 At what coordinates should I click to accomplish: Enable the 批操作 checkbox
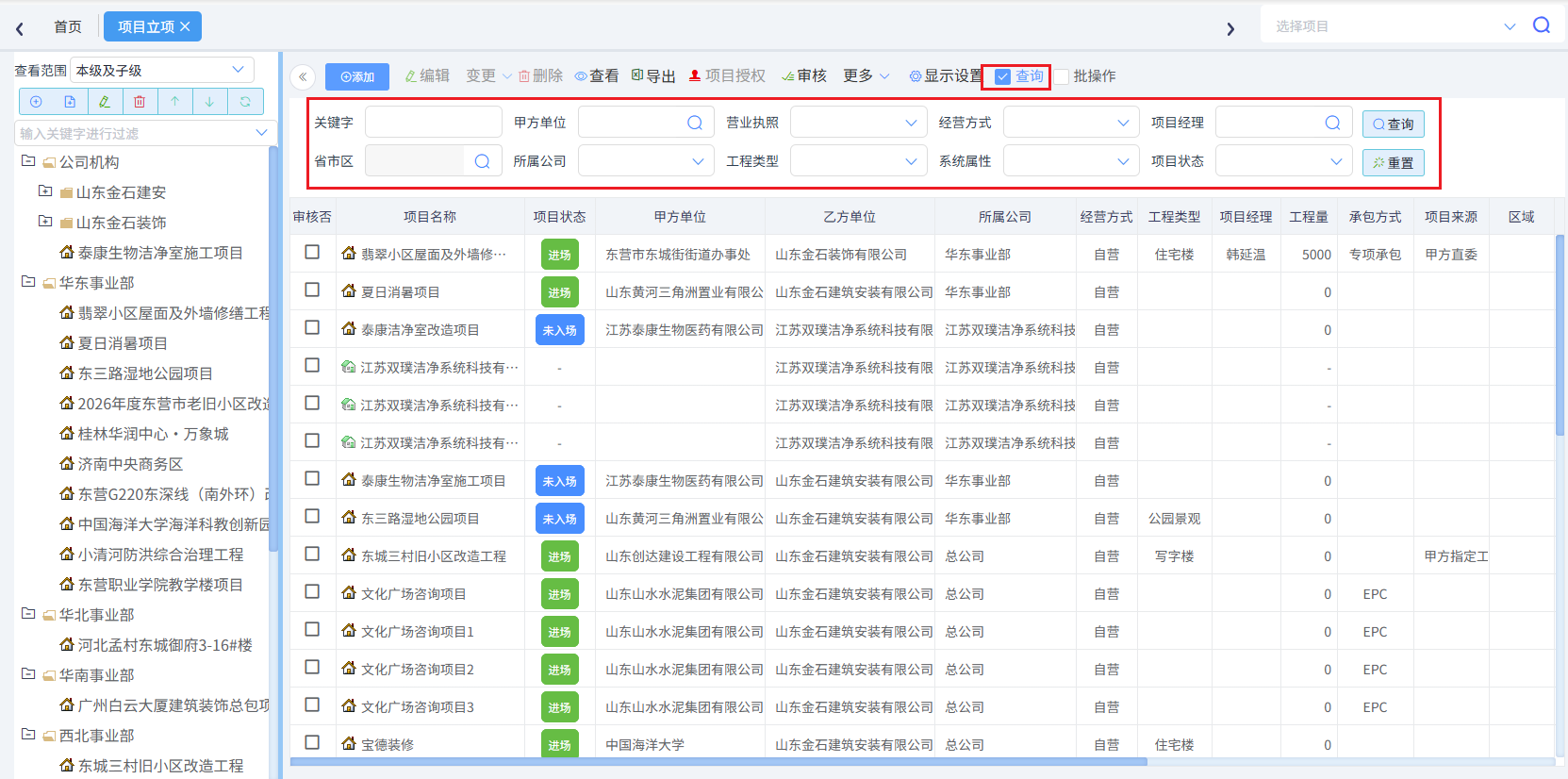(x=1062, y=76)
